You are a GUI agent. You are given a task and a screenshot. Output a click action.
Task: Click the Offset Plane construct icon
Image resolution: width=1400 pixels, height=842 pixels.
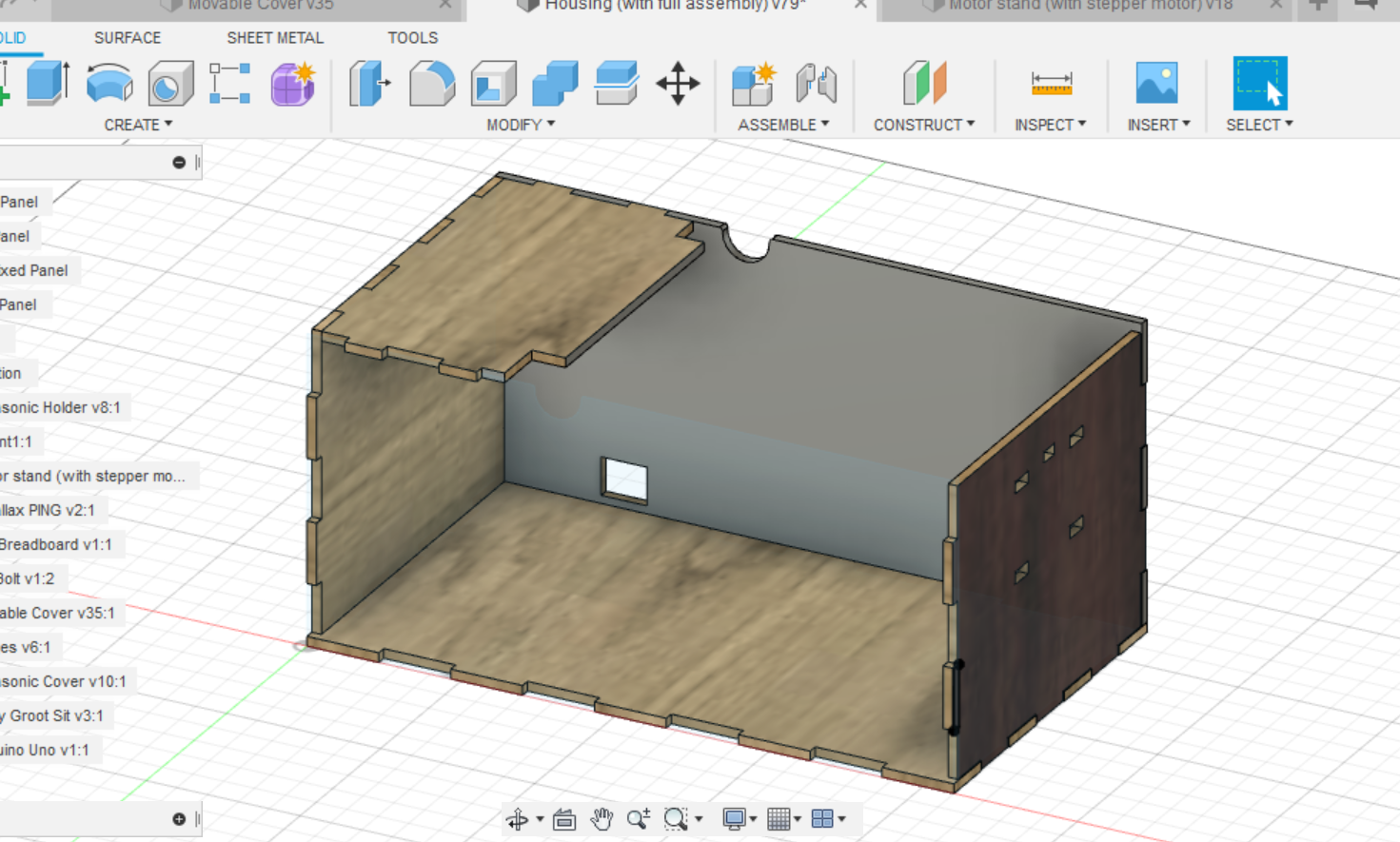click(924, 83)
